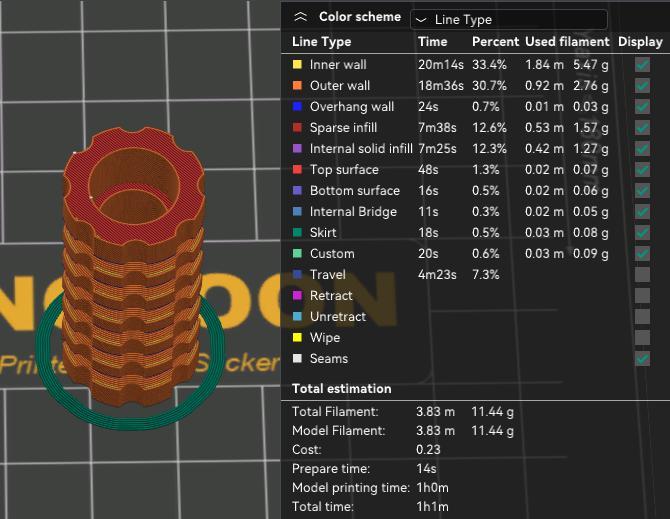Select the Bottom surface row label
The width and height of the screenshot is (670, 519).
pos(355,191)
